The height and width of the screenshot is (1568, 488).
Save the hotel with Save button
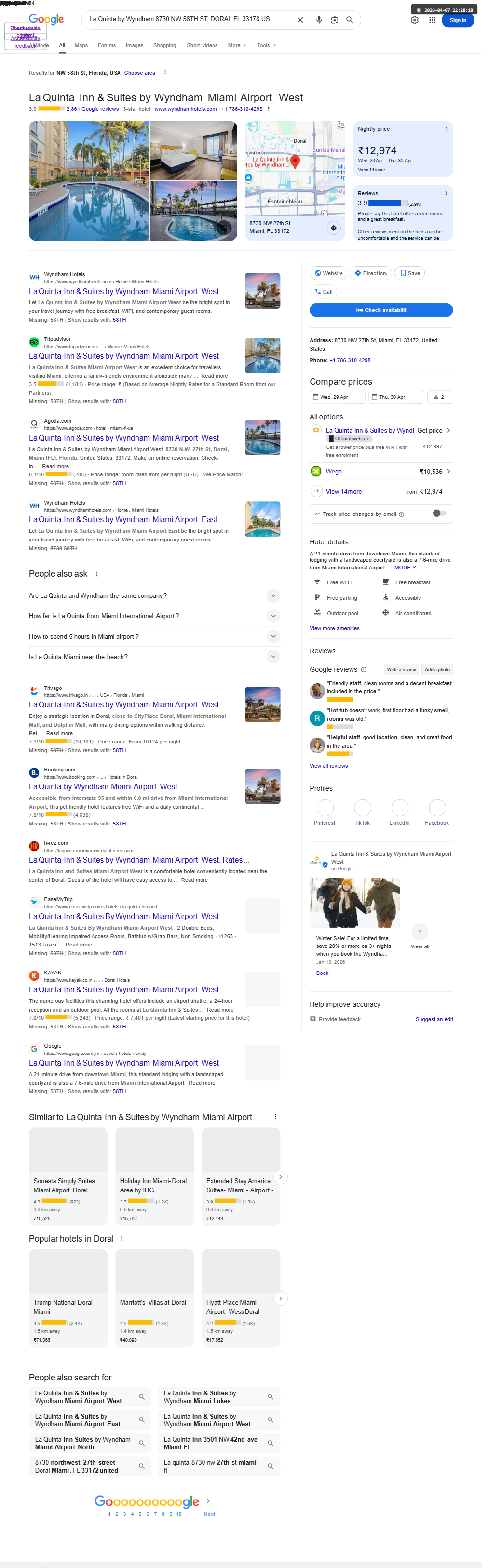(409, 273)
